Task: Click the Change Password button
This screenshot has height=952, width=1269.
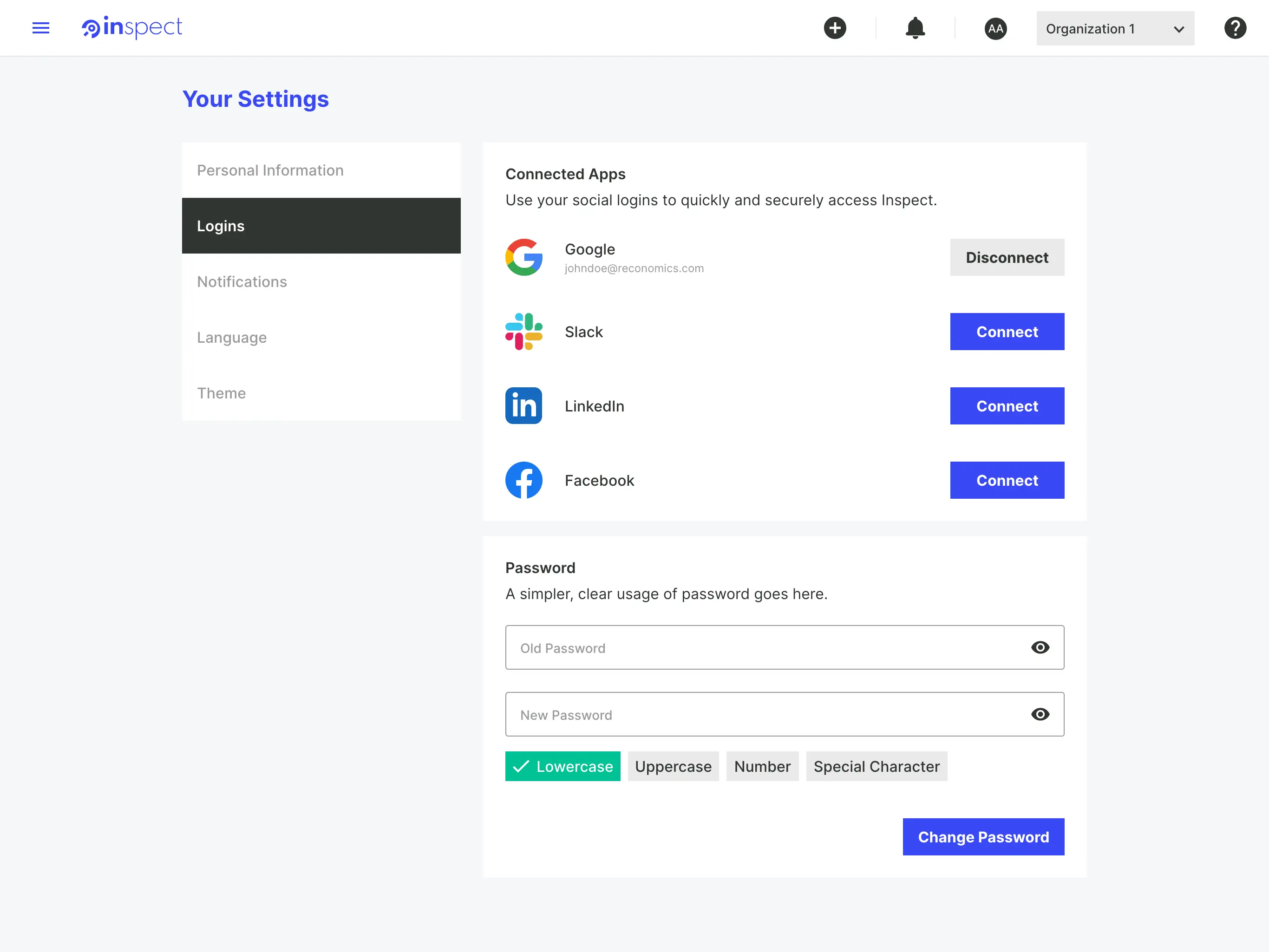Action: point(983,837)
